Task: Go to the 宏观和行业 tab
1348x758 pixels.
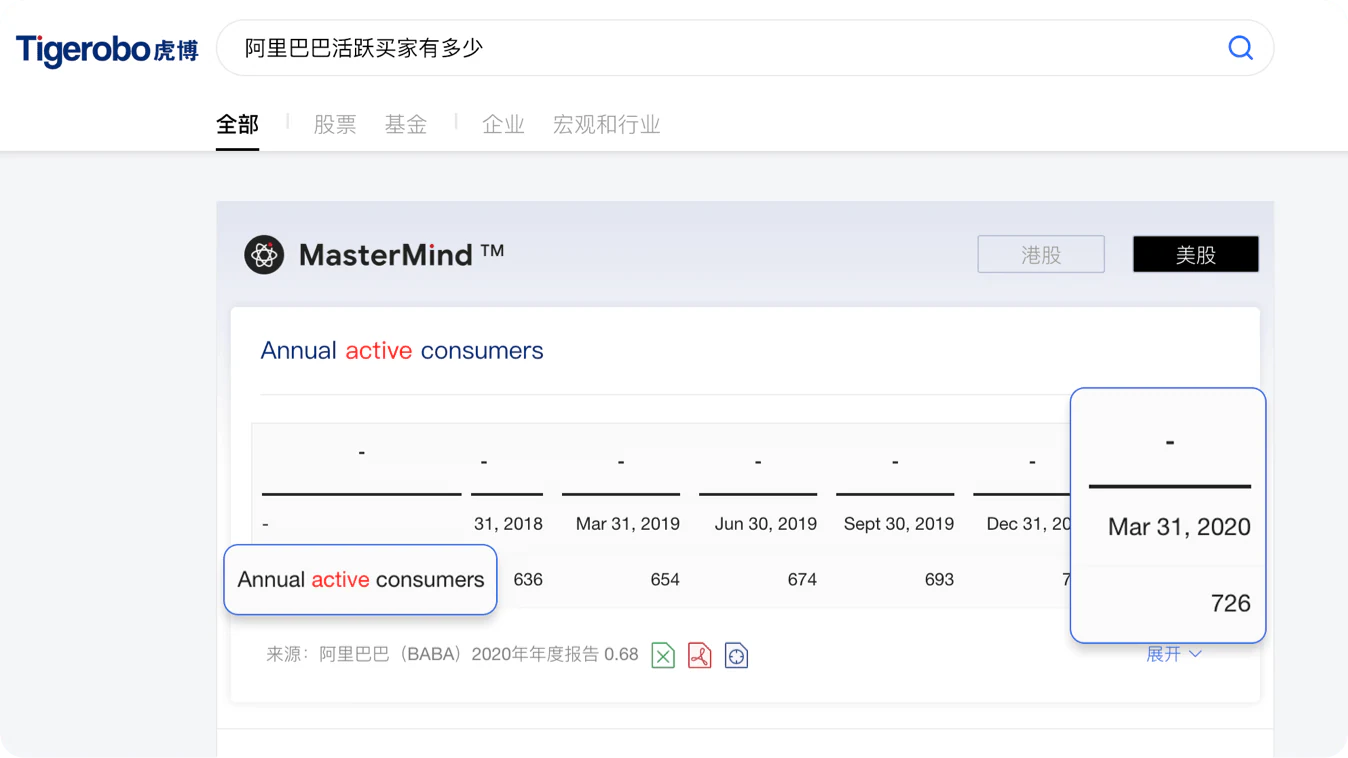Action: (607, 125)
